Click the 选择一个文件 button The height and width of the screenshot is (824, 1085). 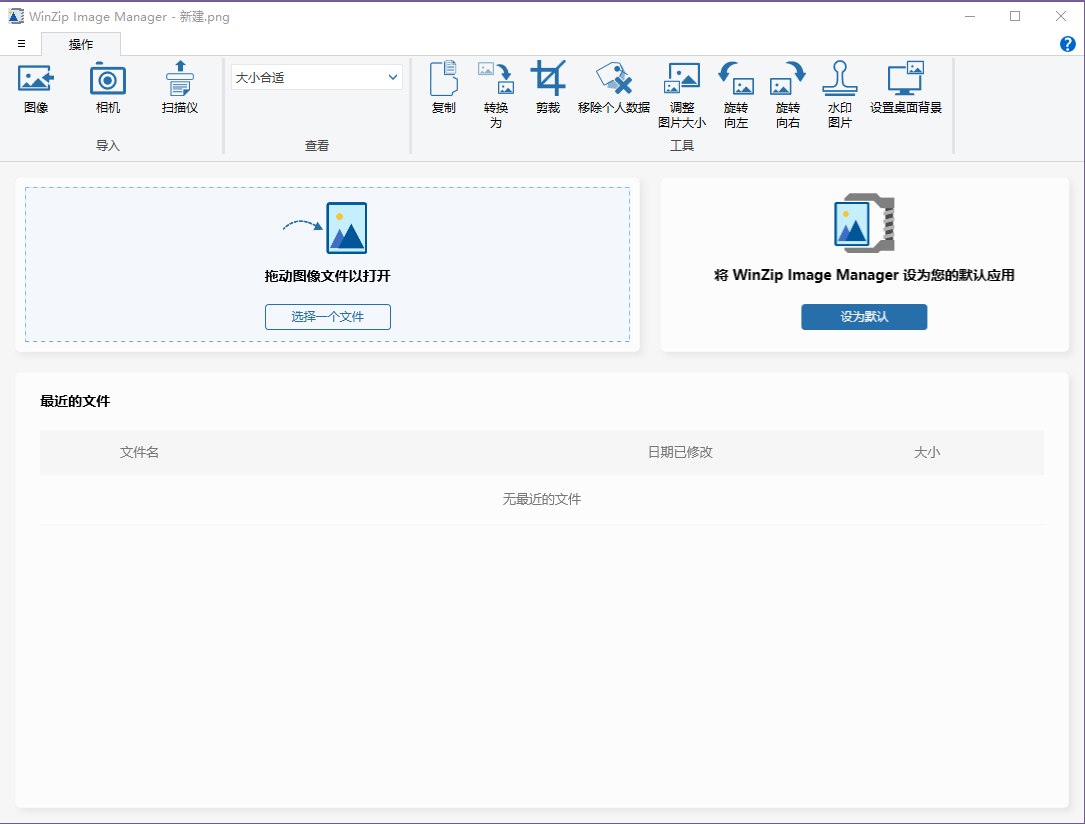tap(327, 317)
